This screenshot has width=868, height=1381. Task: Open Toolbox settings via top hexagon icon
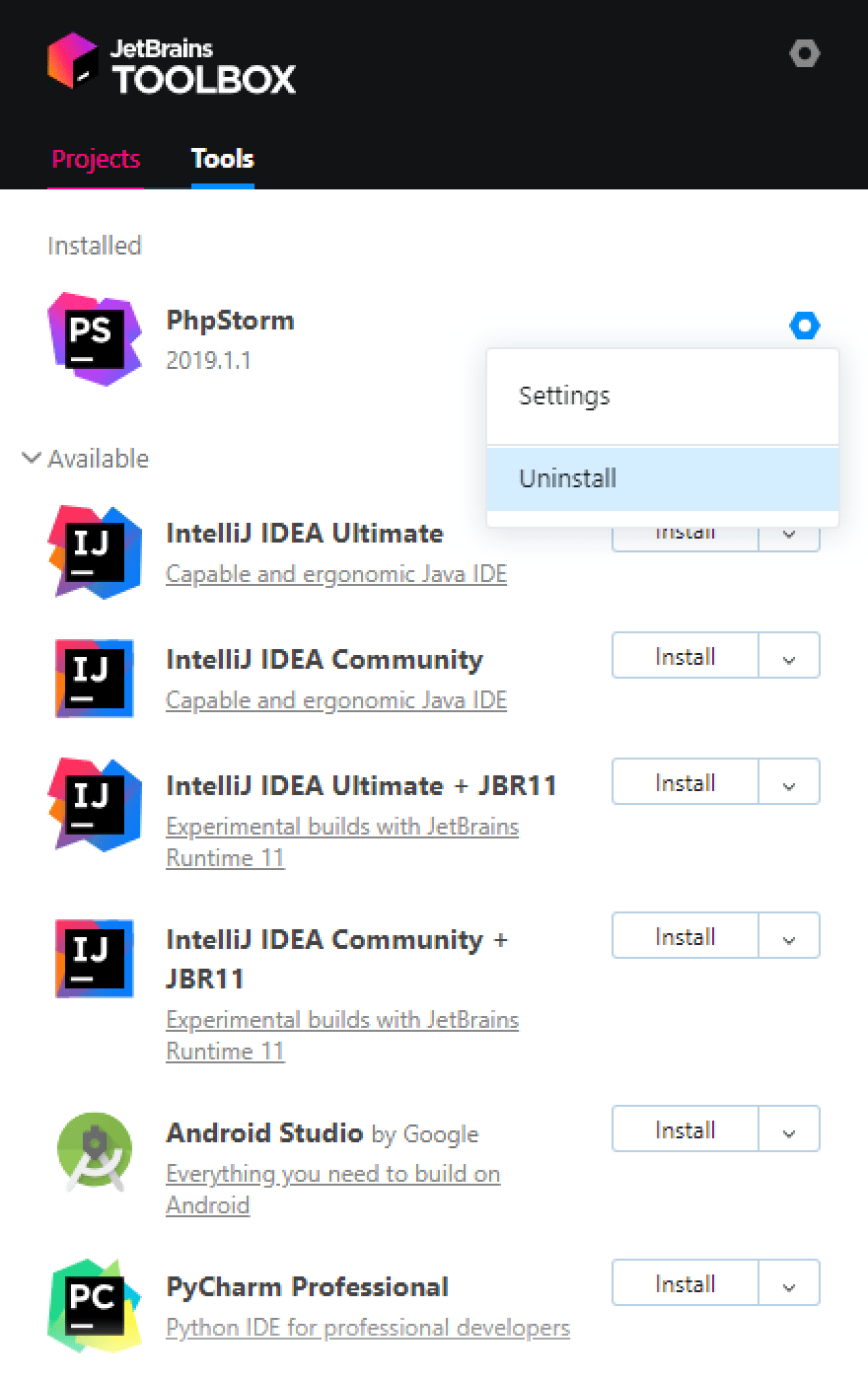805,53
